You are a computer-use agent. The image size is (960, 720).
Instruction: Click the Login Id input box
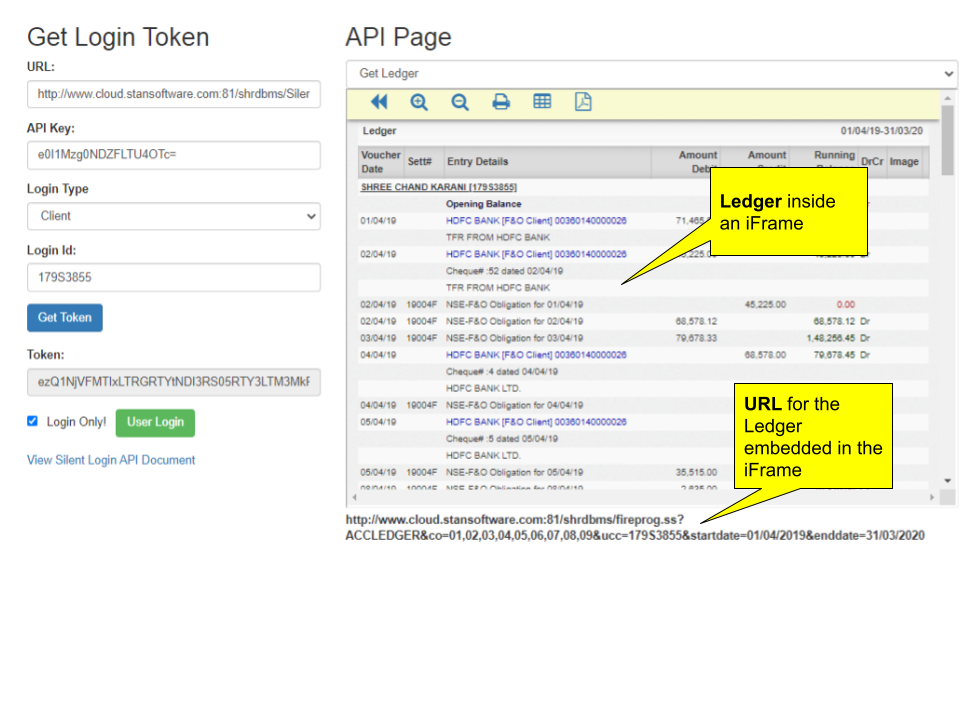click(x=173, y=277)
